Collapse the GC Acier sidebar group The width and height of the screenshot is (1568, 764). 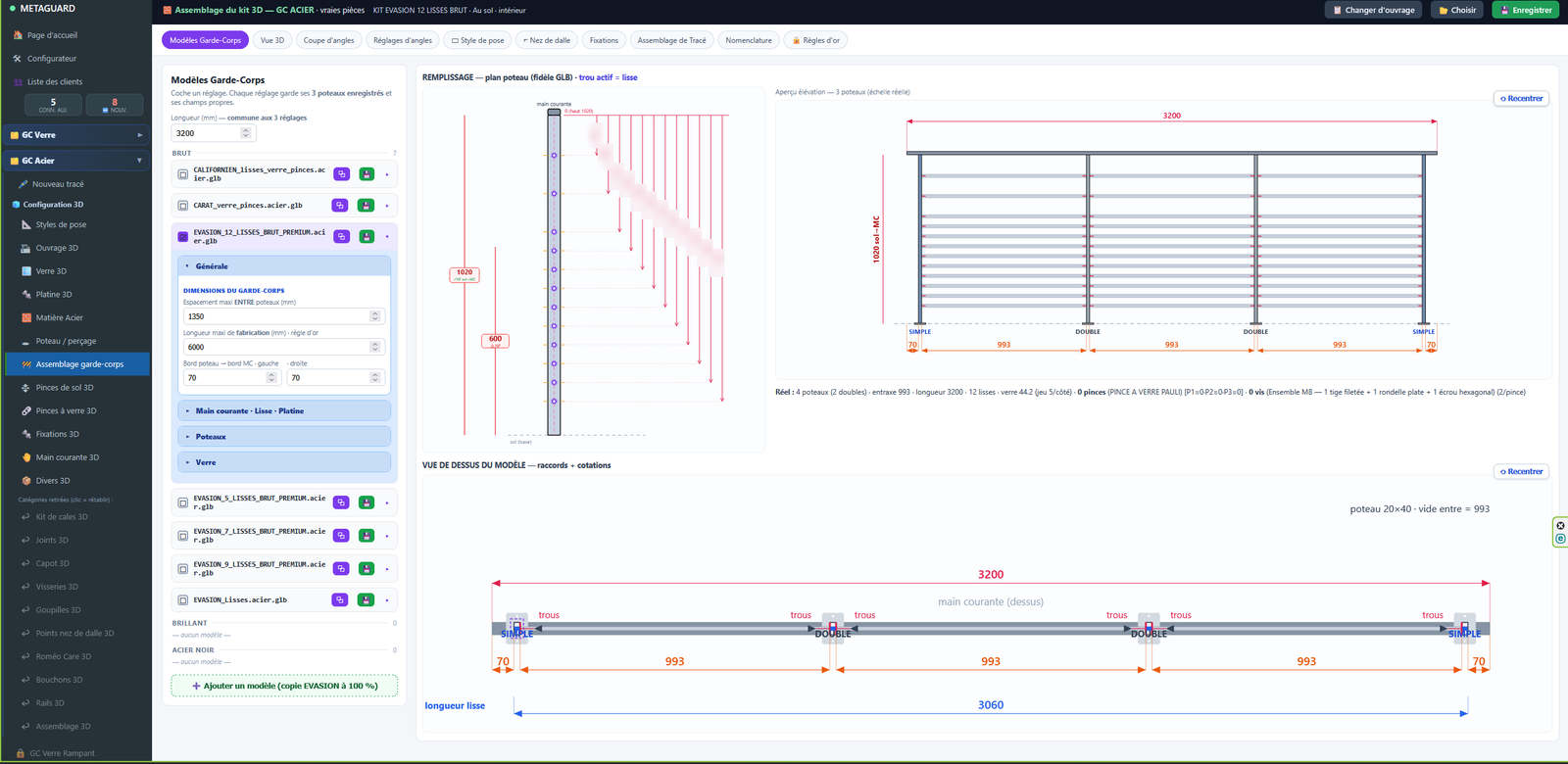point(75,161)
